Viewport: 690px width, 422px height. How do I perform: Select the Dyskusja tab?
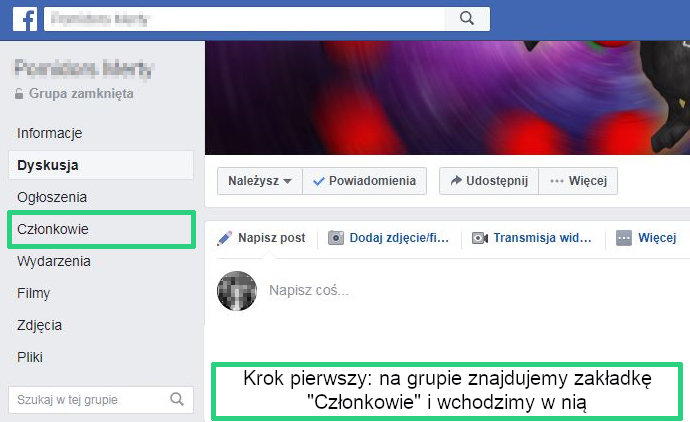click(101, 165)
